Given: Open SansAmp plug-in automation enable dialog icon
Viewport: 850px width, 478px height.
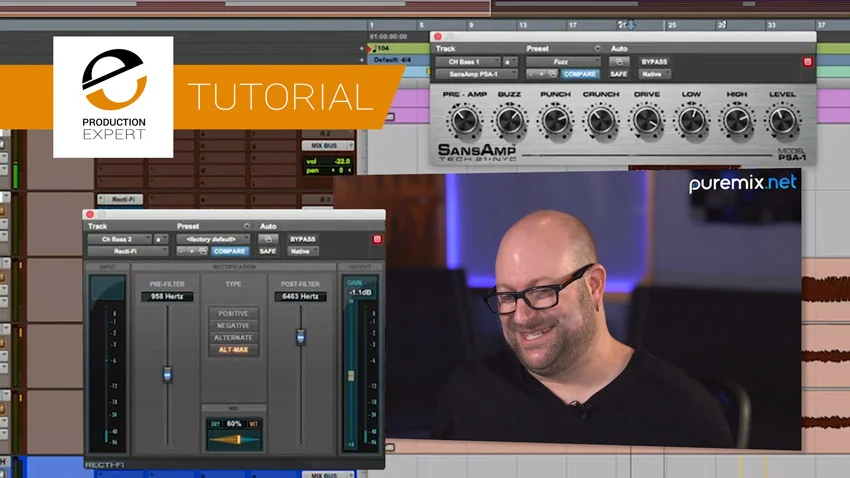Looking at the screenshot, I should click(619, 62).
